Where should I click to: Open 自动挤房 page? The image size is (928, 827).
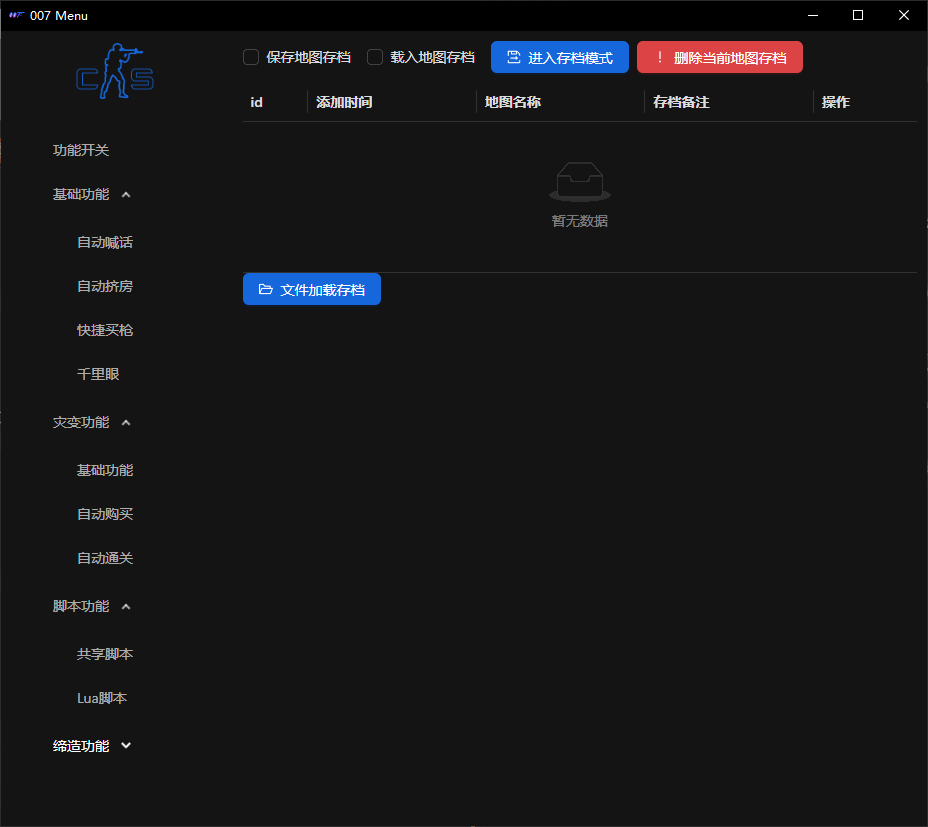105,287
